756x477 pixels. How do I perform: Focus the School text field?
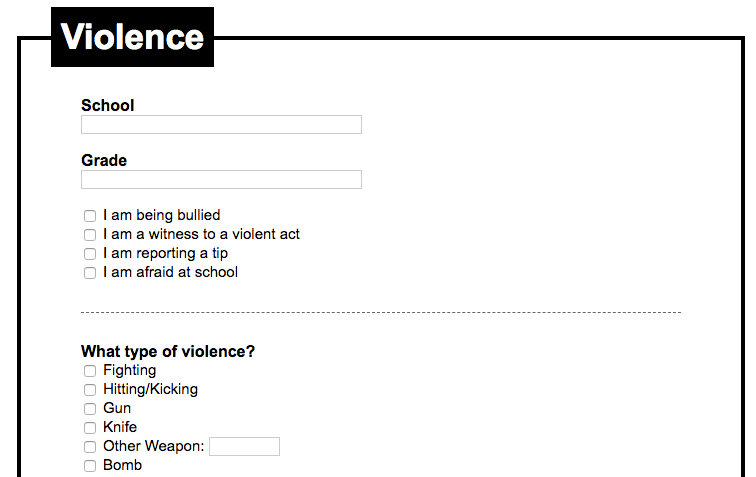click(x=221, y=124)
